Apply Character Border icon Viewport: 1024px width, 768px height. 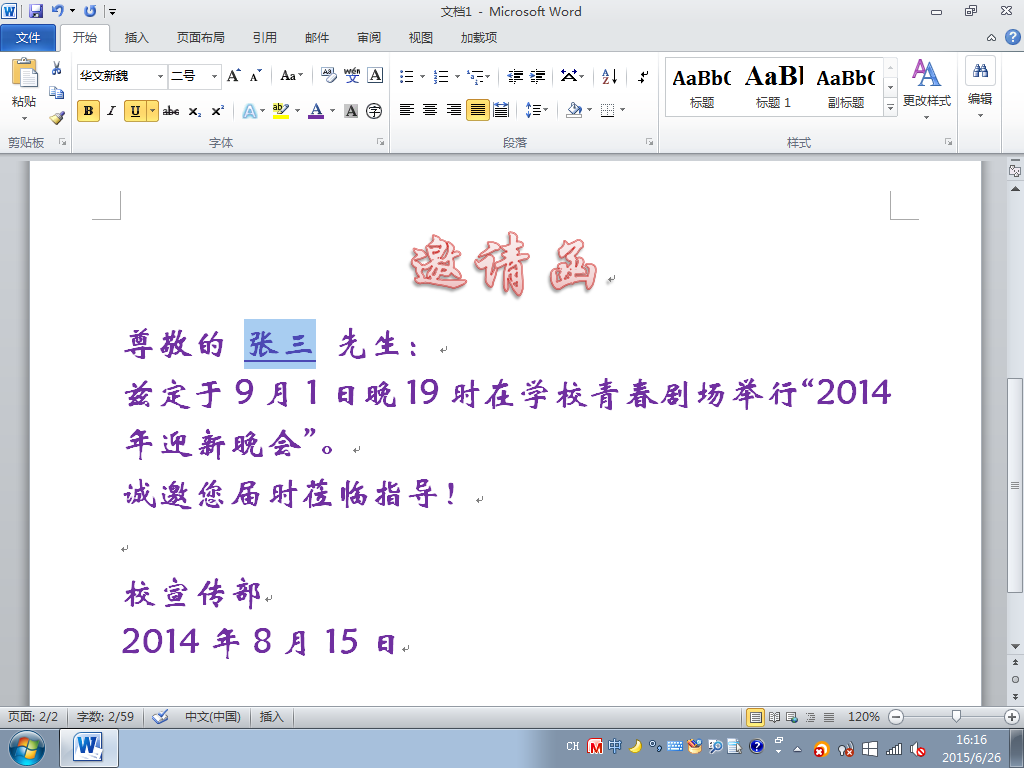(x=375, y=76)
